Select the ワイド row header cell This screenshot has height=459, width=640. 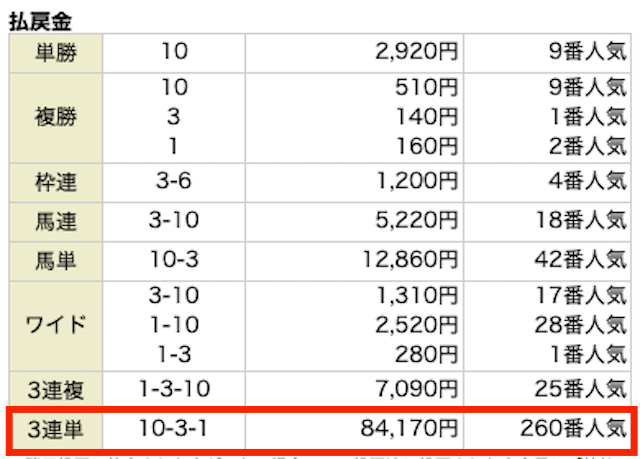point(56,326)
